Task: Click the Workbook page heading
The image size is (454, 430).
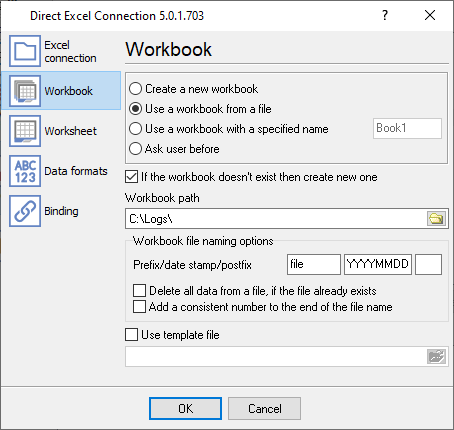Action: coord(168,49)
